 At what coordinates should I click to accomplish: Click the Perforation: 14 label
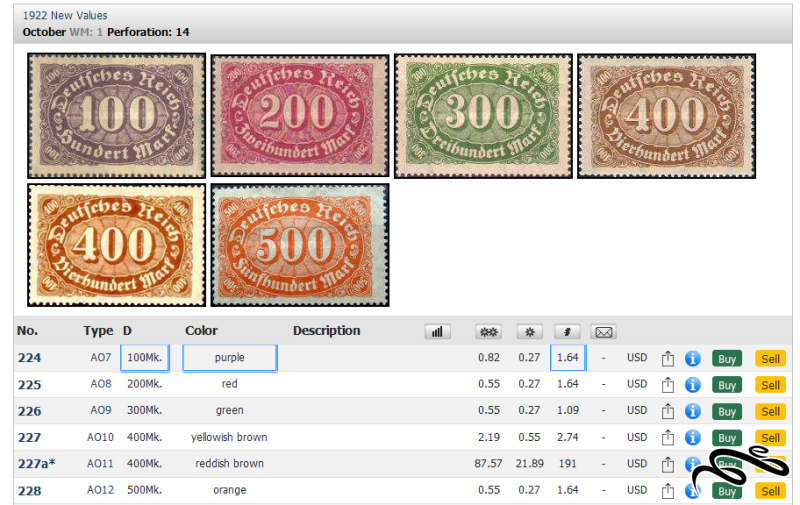(148, 32)
